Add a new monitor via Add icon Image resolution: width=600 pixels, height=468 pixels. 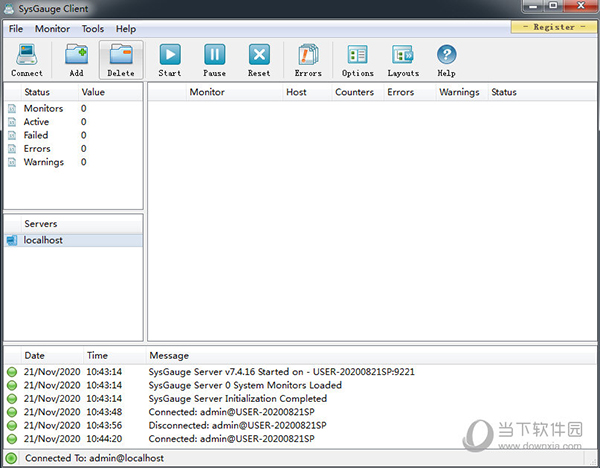point(77,55)
